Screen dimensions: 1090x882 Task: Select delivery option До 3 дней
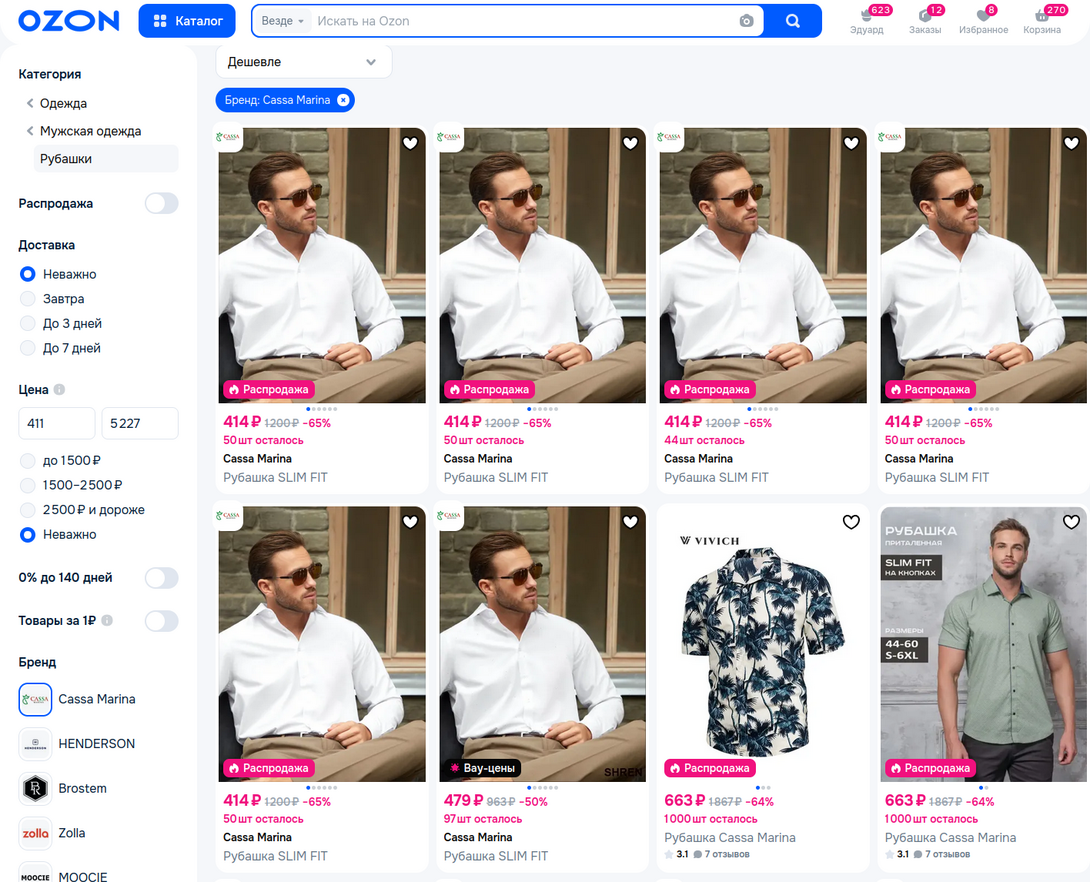coord(28,323)
